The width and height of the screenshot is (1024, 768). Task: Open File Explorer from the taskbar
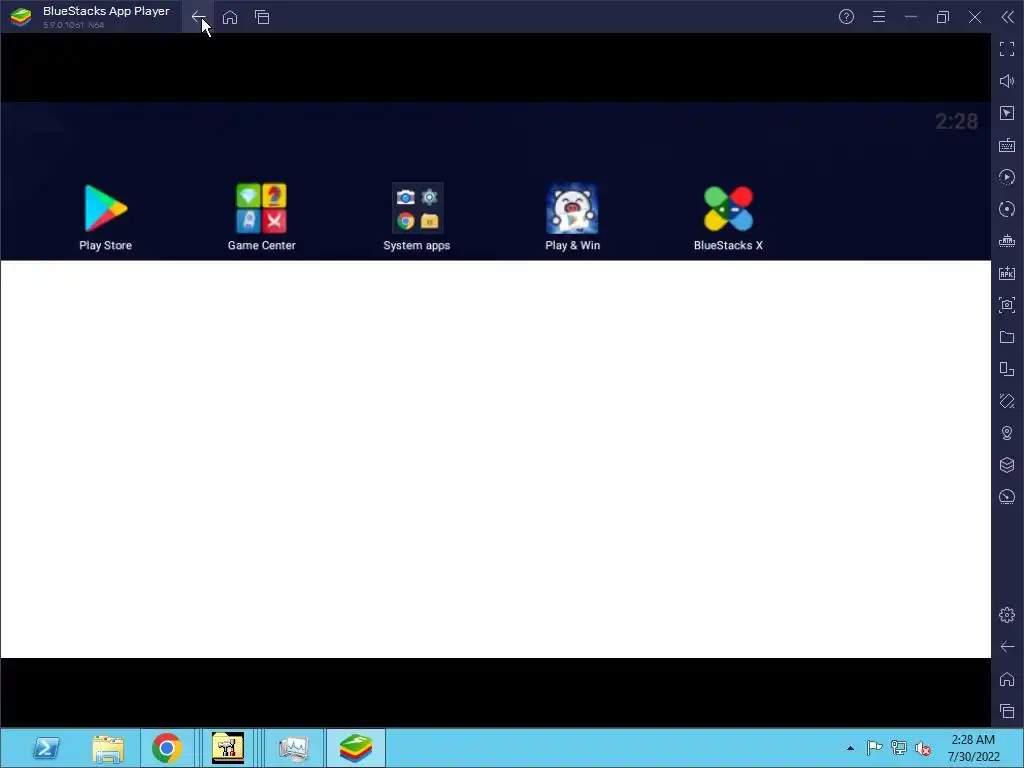point(108,748)
